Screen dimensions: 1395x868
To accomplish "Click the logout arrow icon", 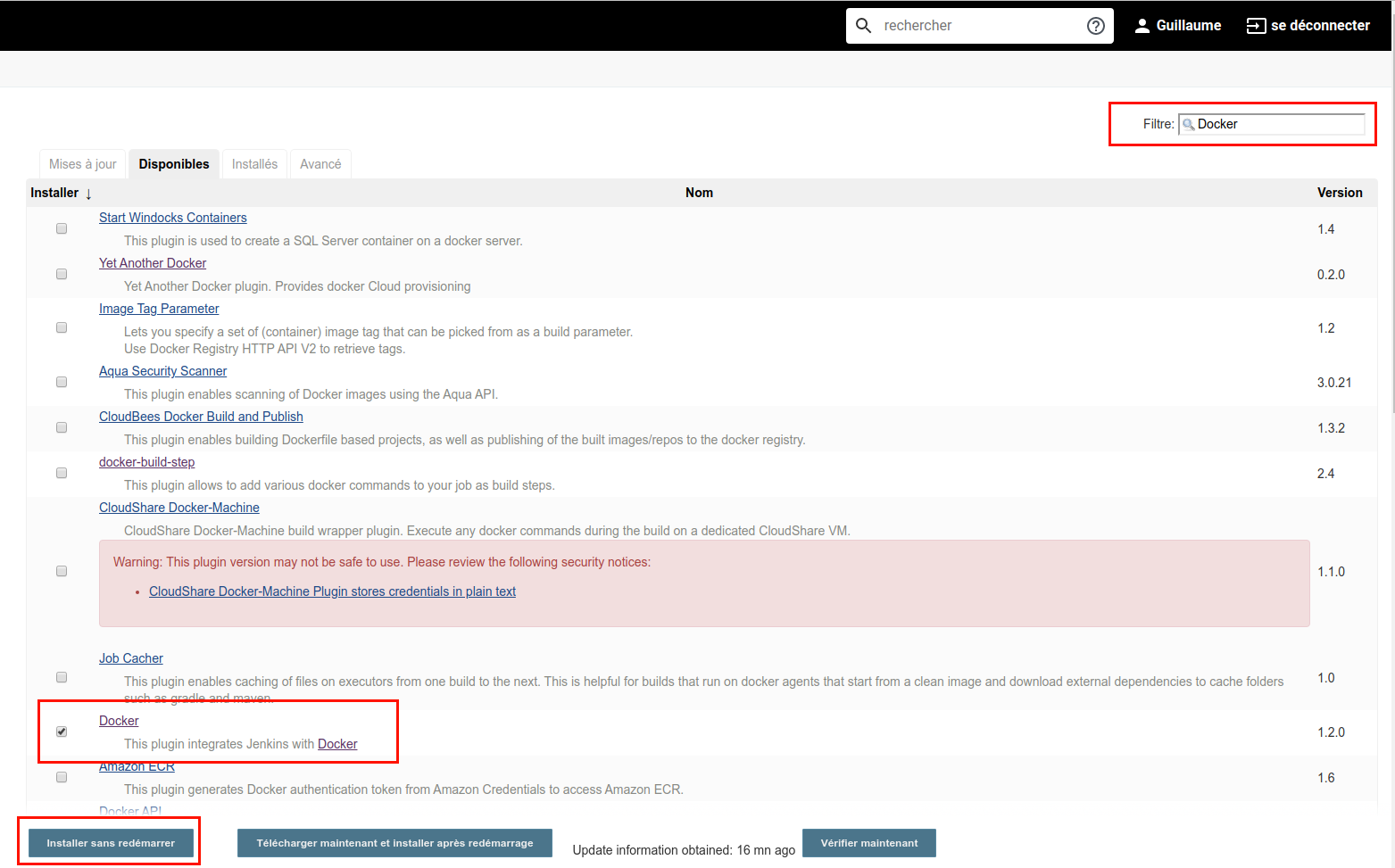I will pos(1256,26).
